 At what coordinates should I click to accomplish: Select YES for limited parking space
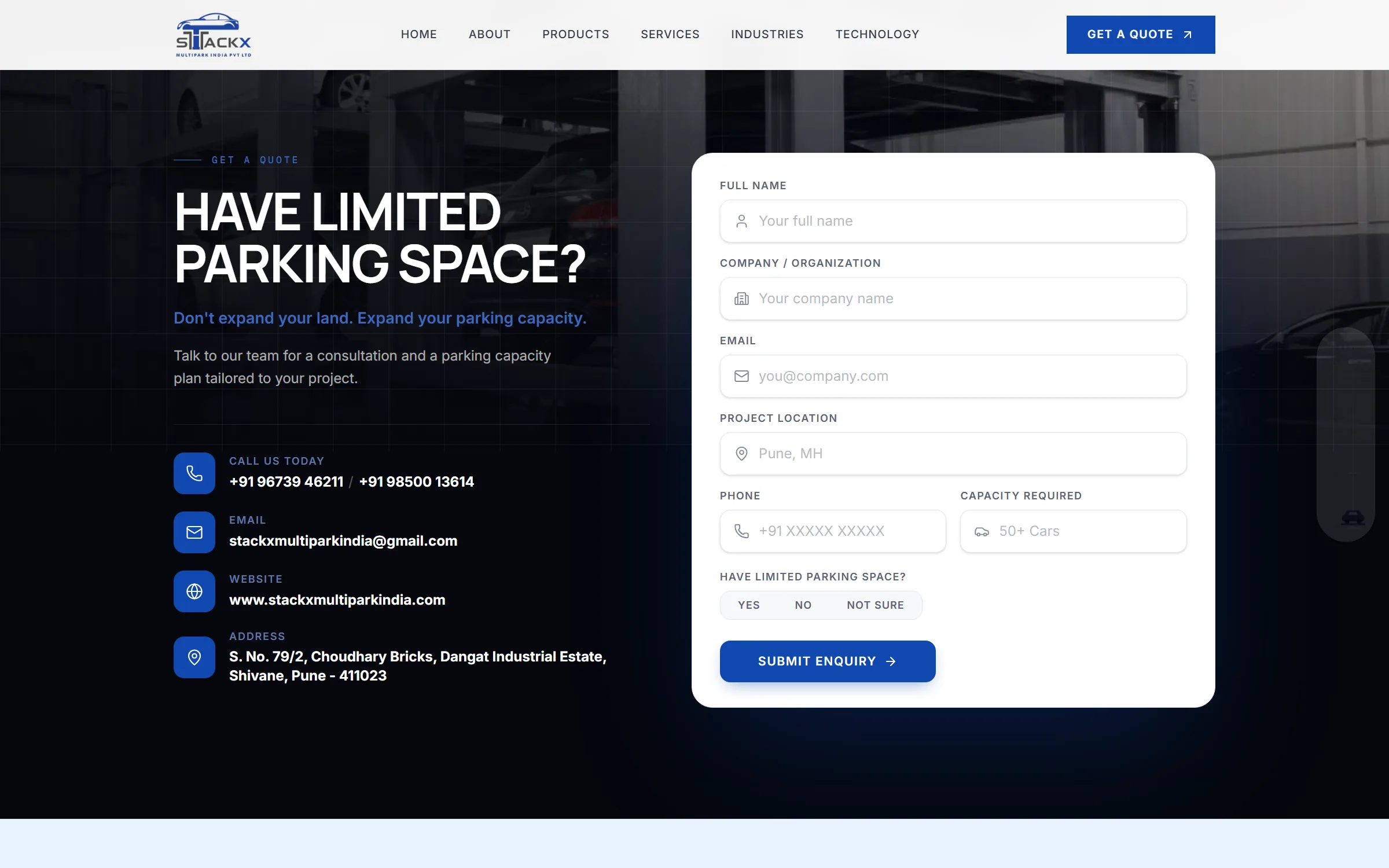coord(749,605)
